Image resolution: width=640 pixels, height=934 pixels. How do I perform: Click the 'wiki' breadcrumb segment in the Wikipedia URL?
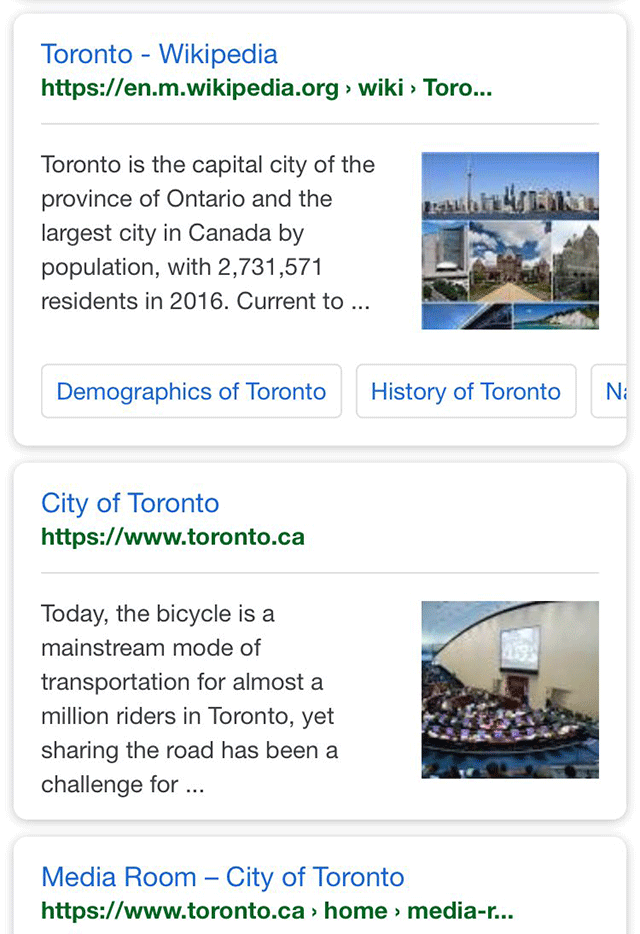(380, 88)
